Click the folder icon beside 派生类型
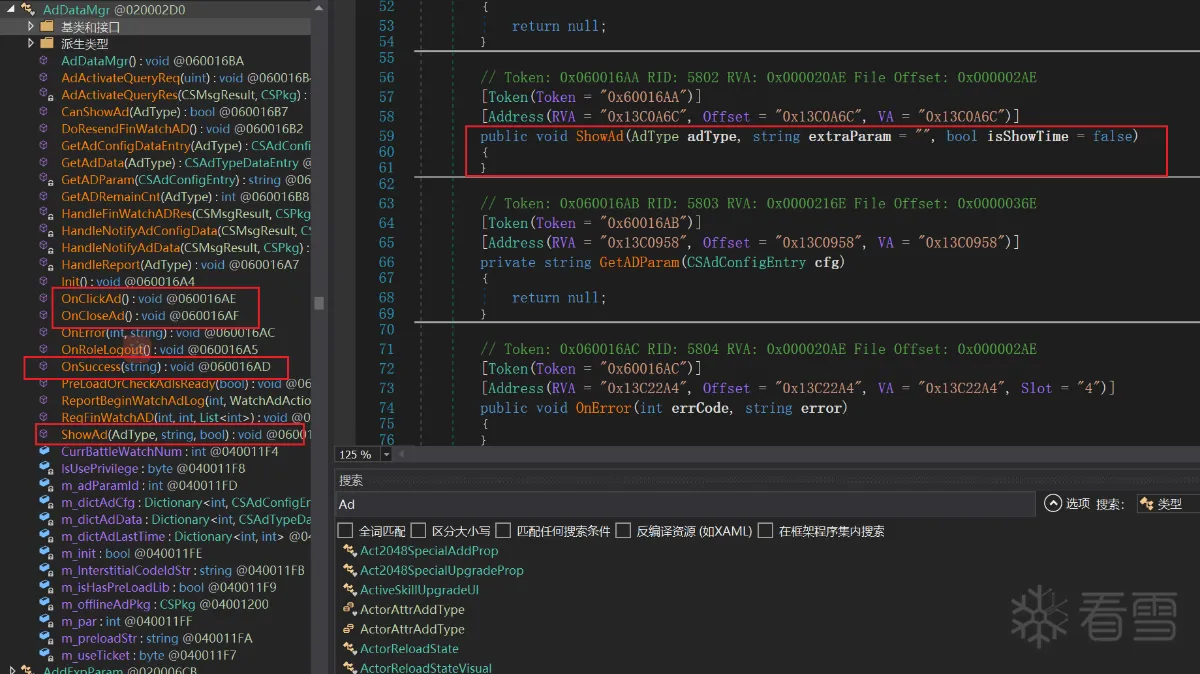 click(46, 43)
